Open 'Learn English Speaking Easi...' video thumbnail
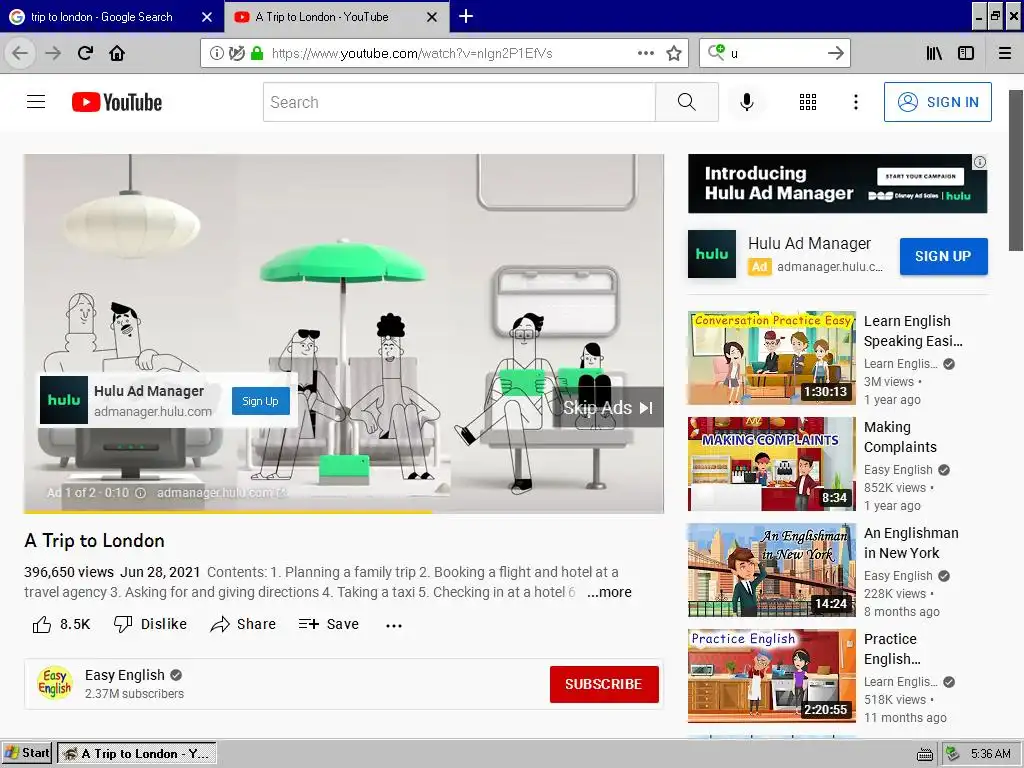 pos(772,358)
